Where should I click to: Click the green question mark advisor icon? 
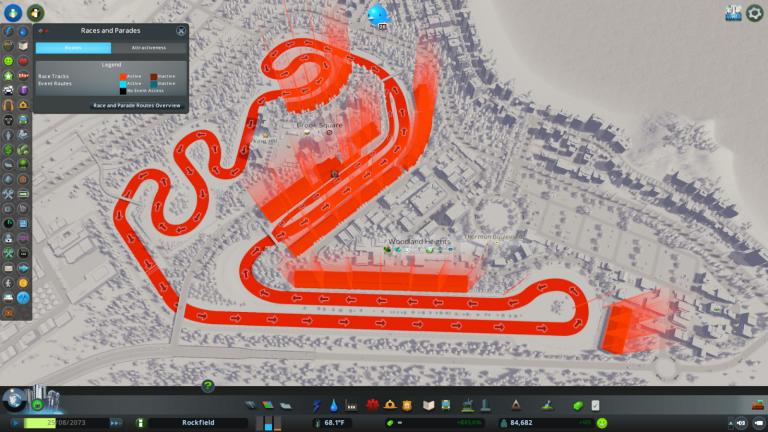208,386
